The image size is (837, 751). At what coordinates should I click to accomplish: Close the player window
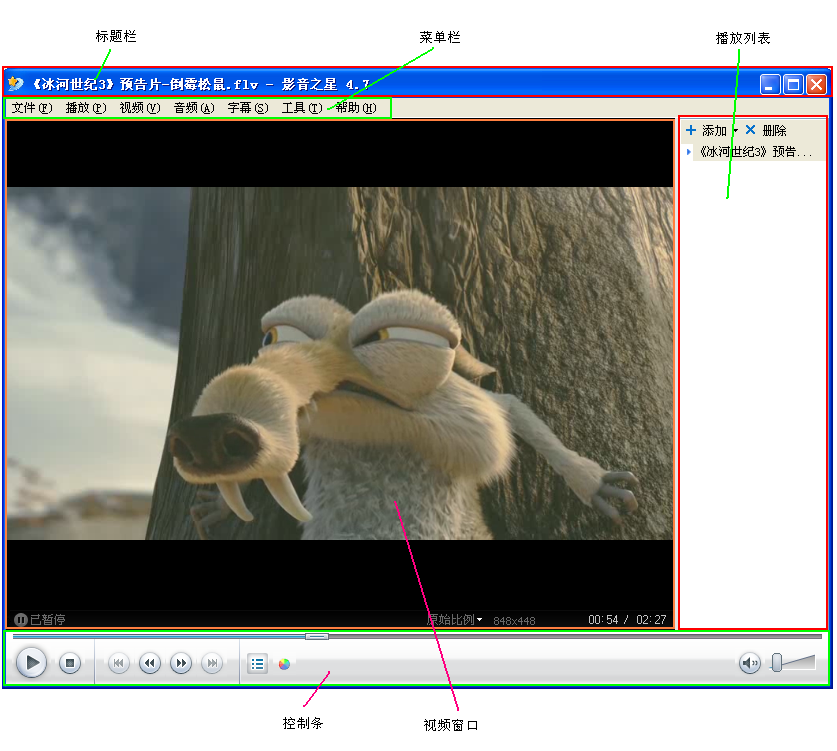point(817,84)
